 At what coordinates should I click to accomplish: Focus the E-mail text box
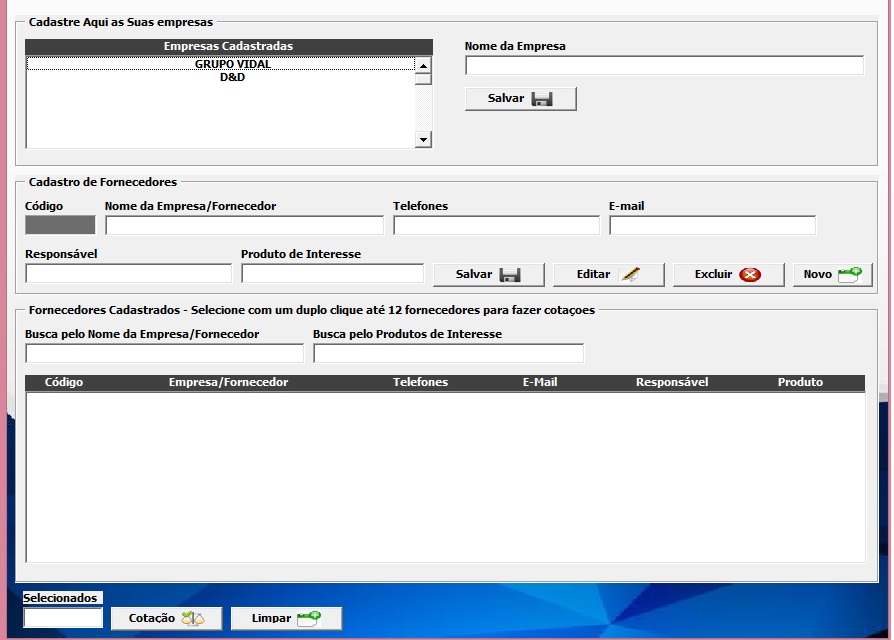click(713, 225)
